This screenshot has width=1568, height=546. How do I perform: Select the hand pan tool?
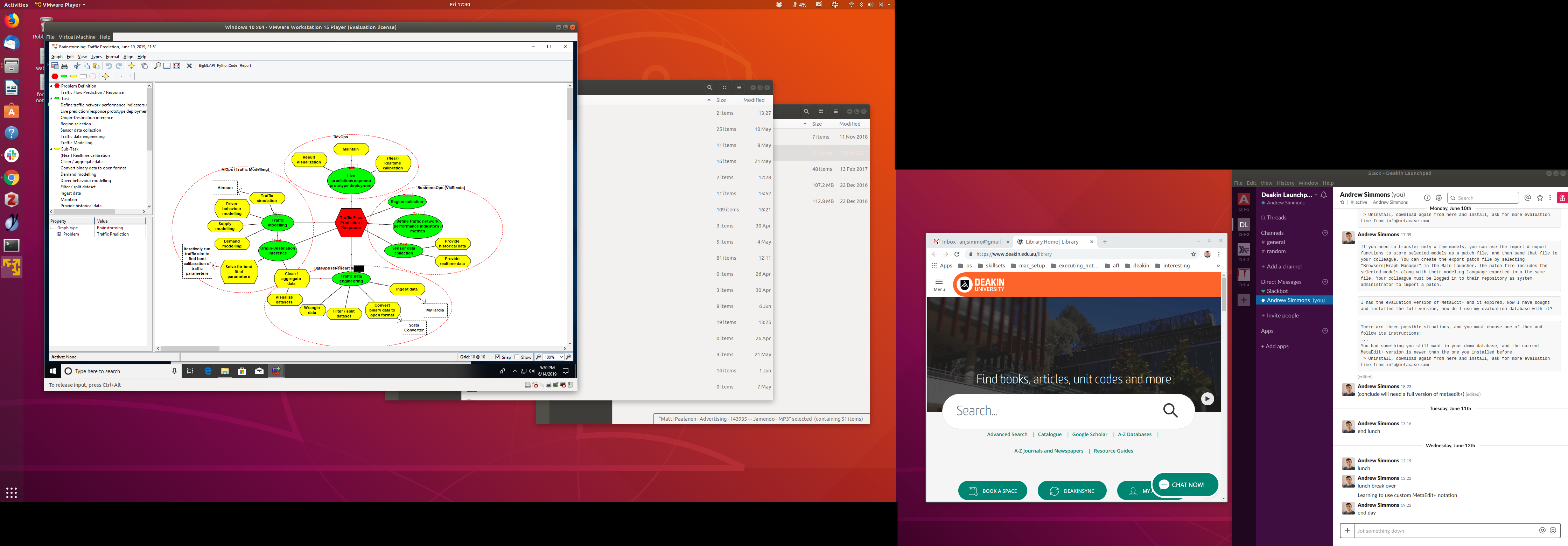pyautogui.click(x=144, y=66)
